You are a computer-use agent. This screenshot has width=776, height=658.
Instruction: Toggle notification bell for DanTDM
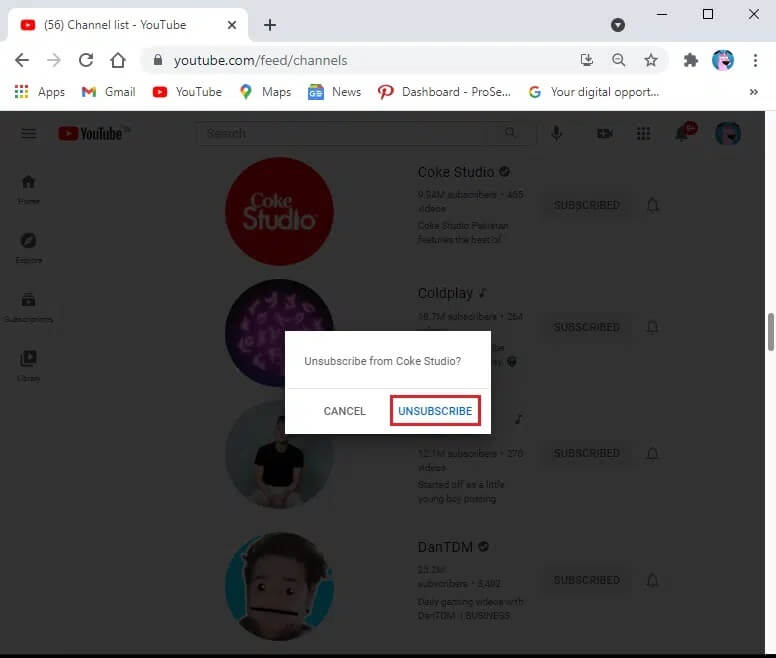653,580
